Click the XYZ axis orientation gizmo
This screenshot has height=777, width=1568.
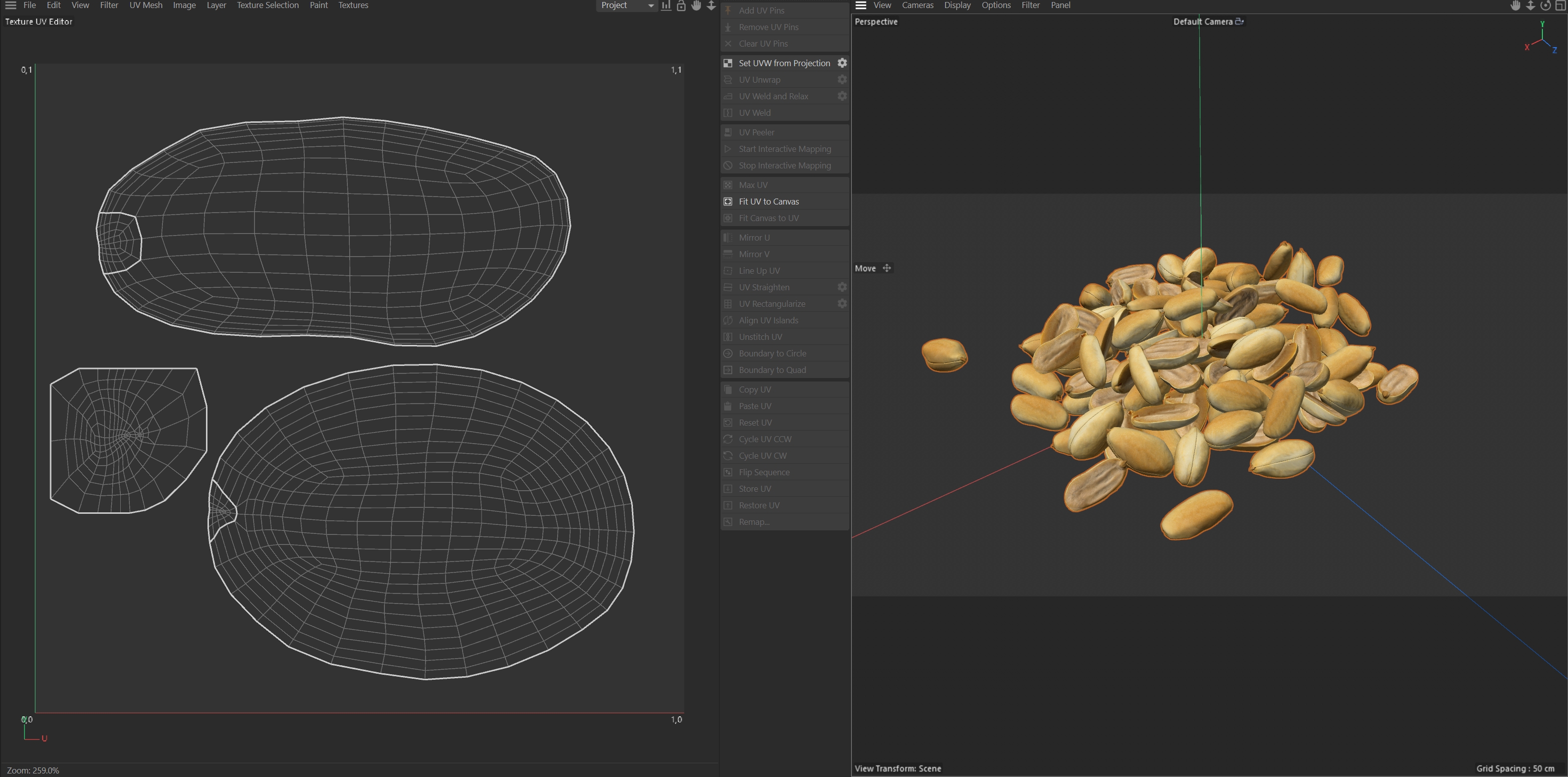click(x=1541, y=40)
